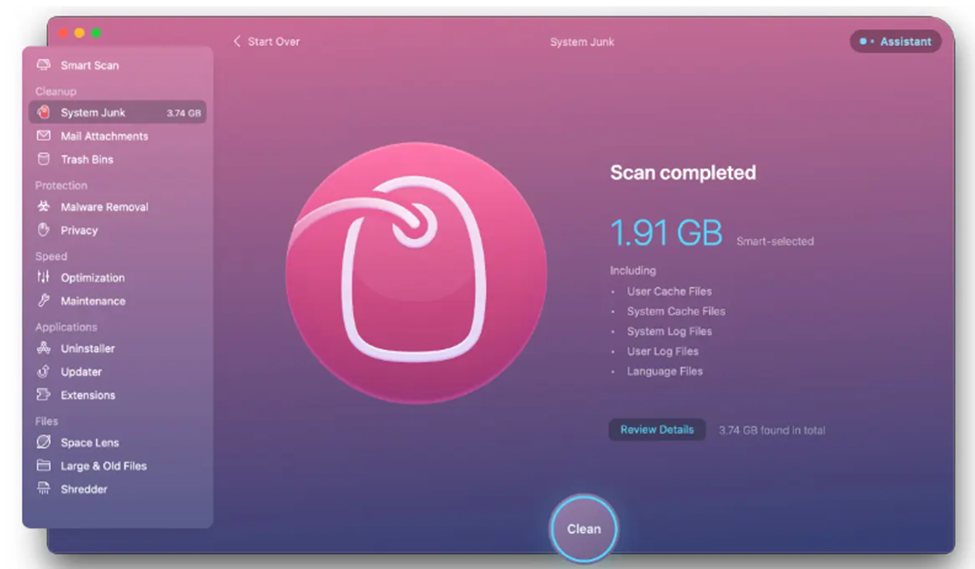Click the System Log Files entry
975x569 pixels.
(669, 331)
